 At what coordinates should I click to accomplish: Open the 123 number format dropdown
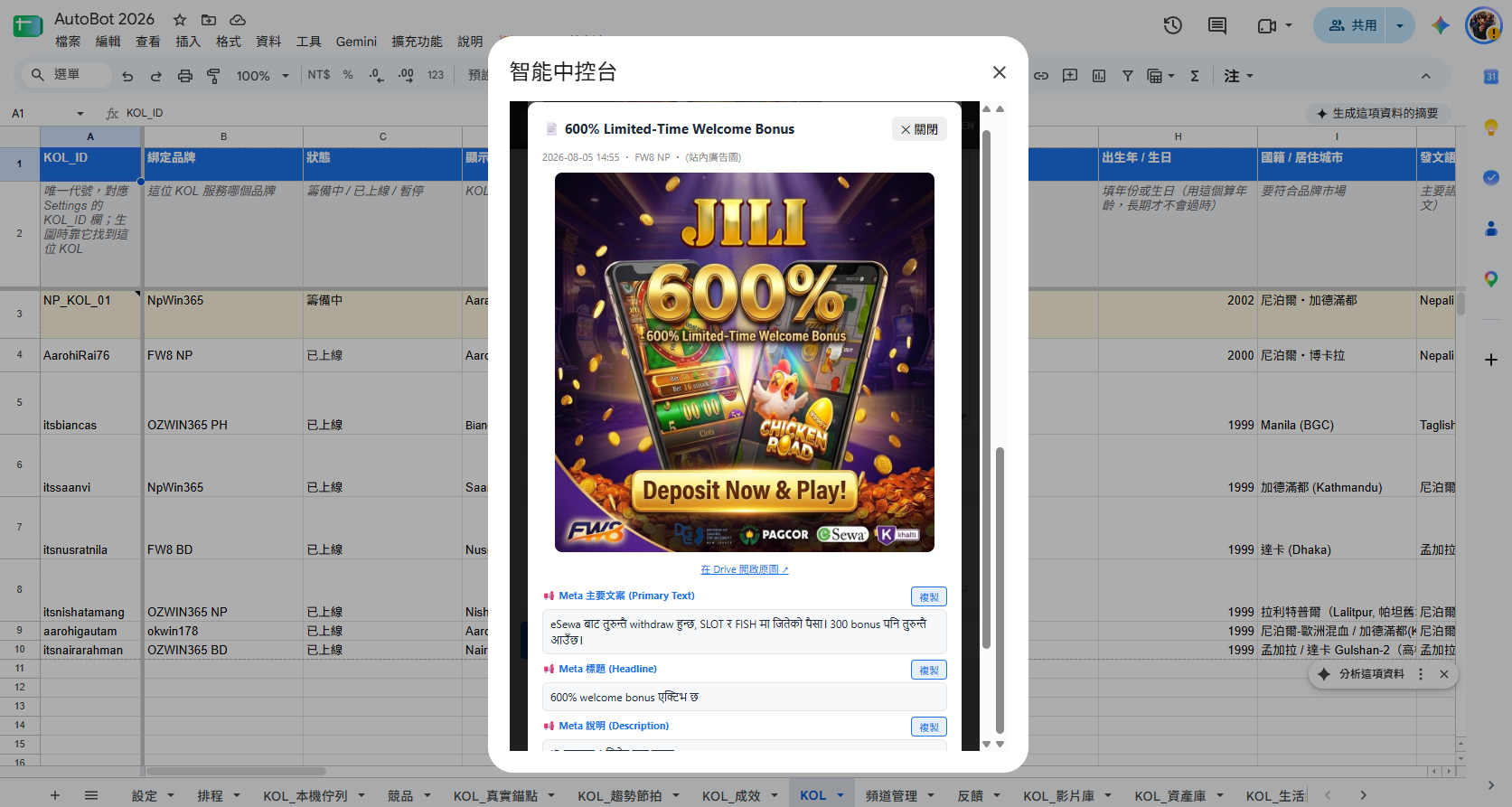coord(436,75)
